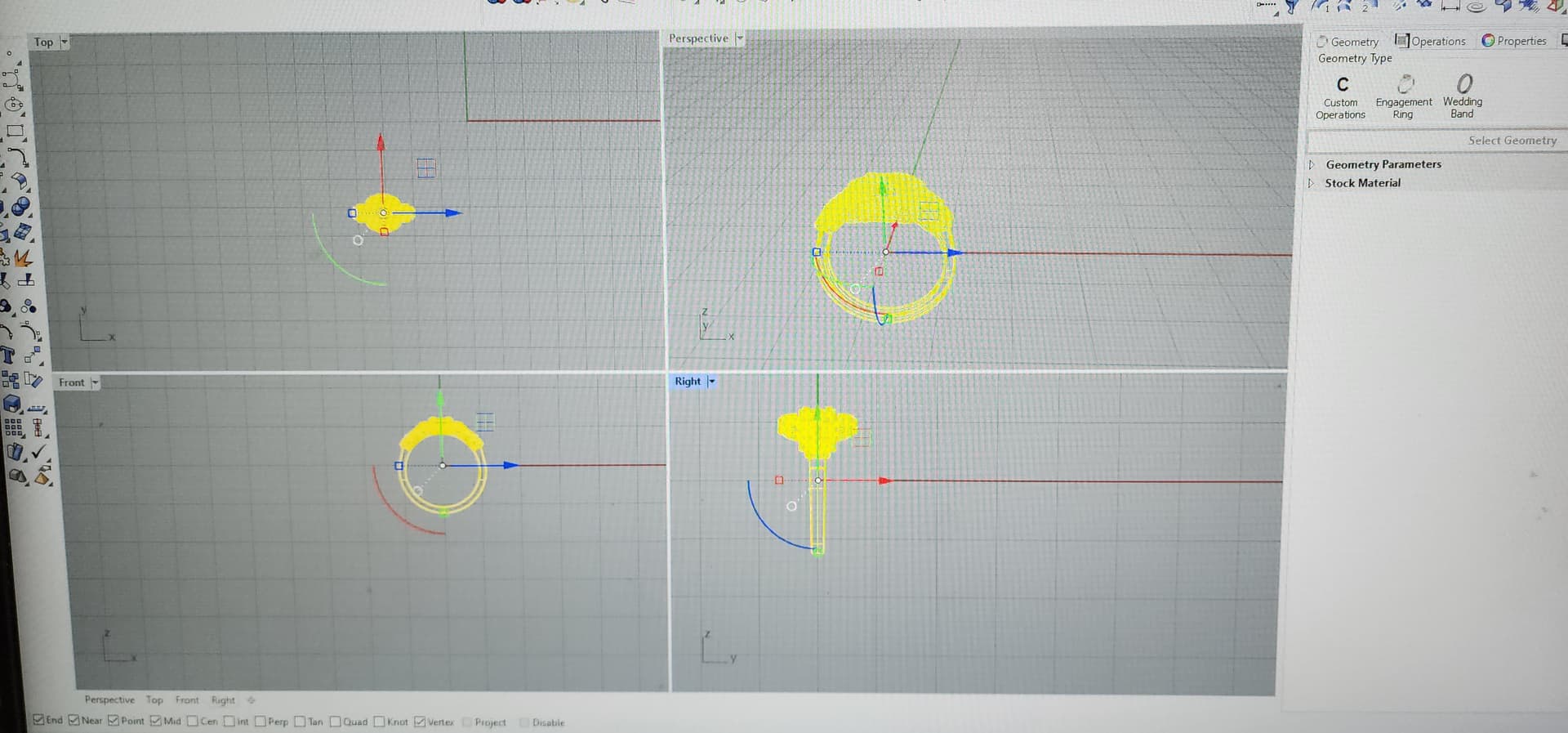Viewport: 1568px width, 733px height.
Task: Select the blue Box solid tool
Action: click(x=11, y=404)
